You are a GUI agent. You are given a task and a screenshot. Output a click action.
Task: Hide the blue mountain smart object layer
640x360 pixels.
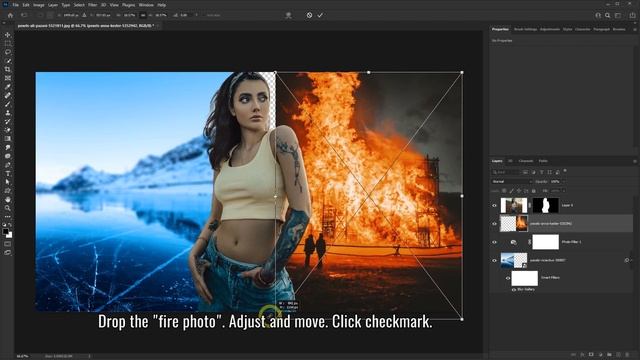coord(494,260)
